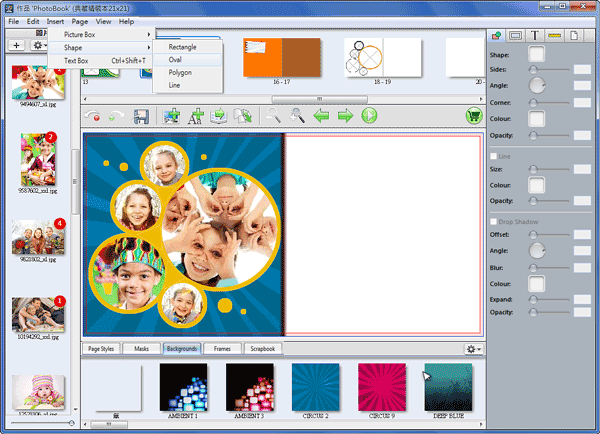Open the shopping cart order icon
The height and width of the screenshot is (434, 600).
pos(474,116)
